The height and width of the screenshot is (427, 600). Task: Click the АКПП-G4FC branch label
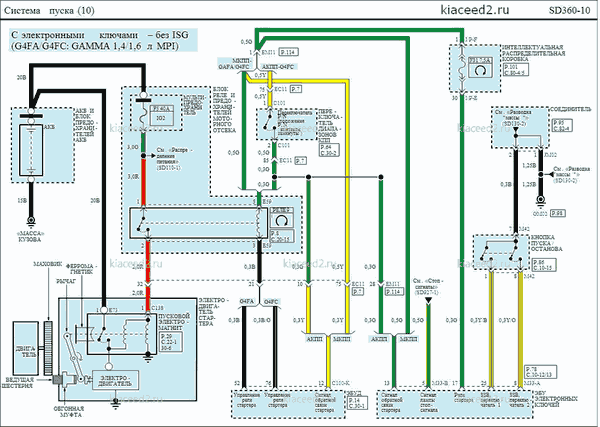(x=277, y=67)
